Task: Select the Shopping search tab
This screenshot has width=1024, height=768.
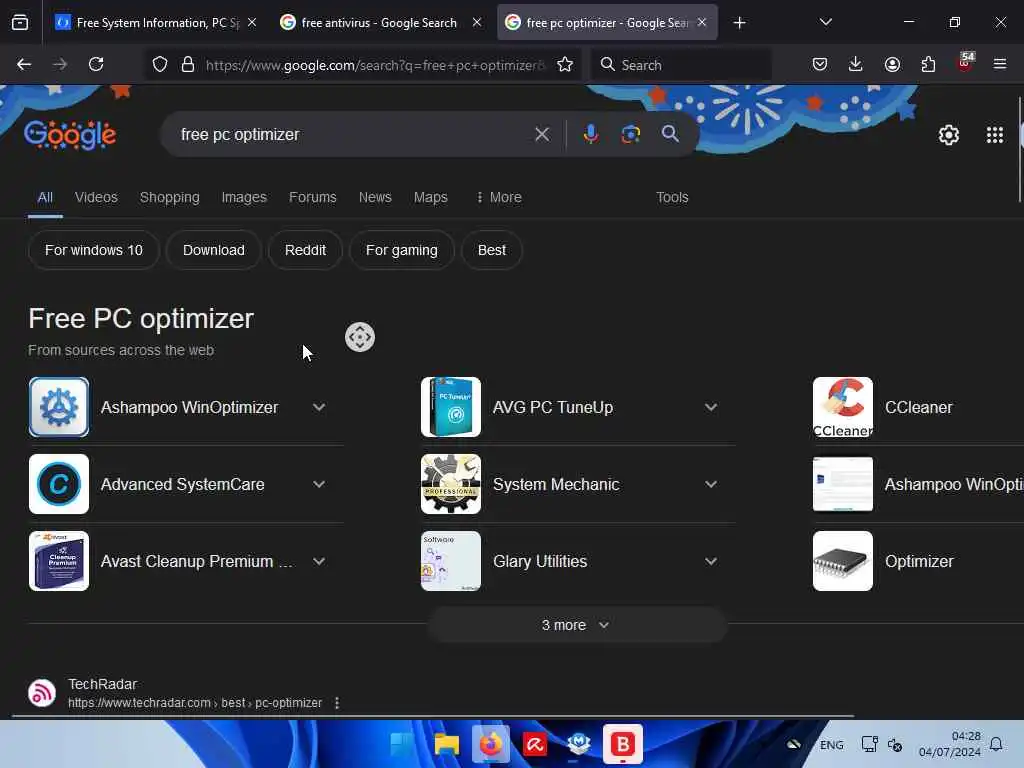Action: (x=170, y=197)
